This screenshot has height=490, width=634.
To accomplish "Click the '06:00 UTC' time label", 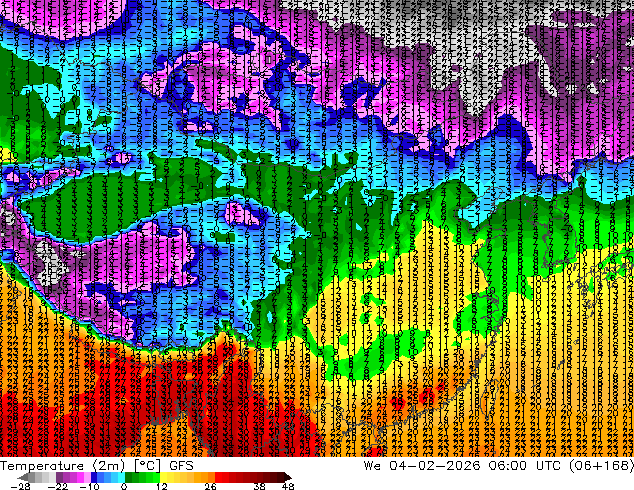I will [524, 466].
